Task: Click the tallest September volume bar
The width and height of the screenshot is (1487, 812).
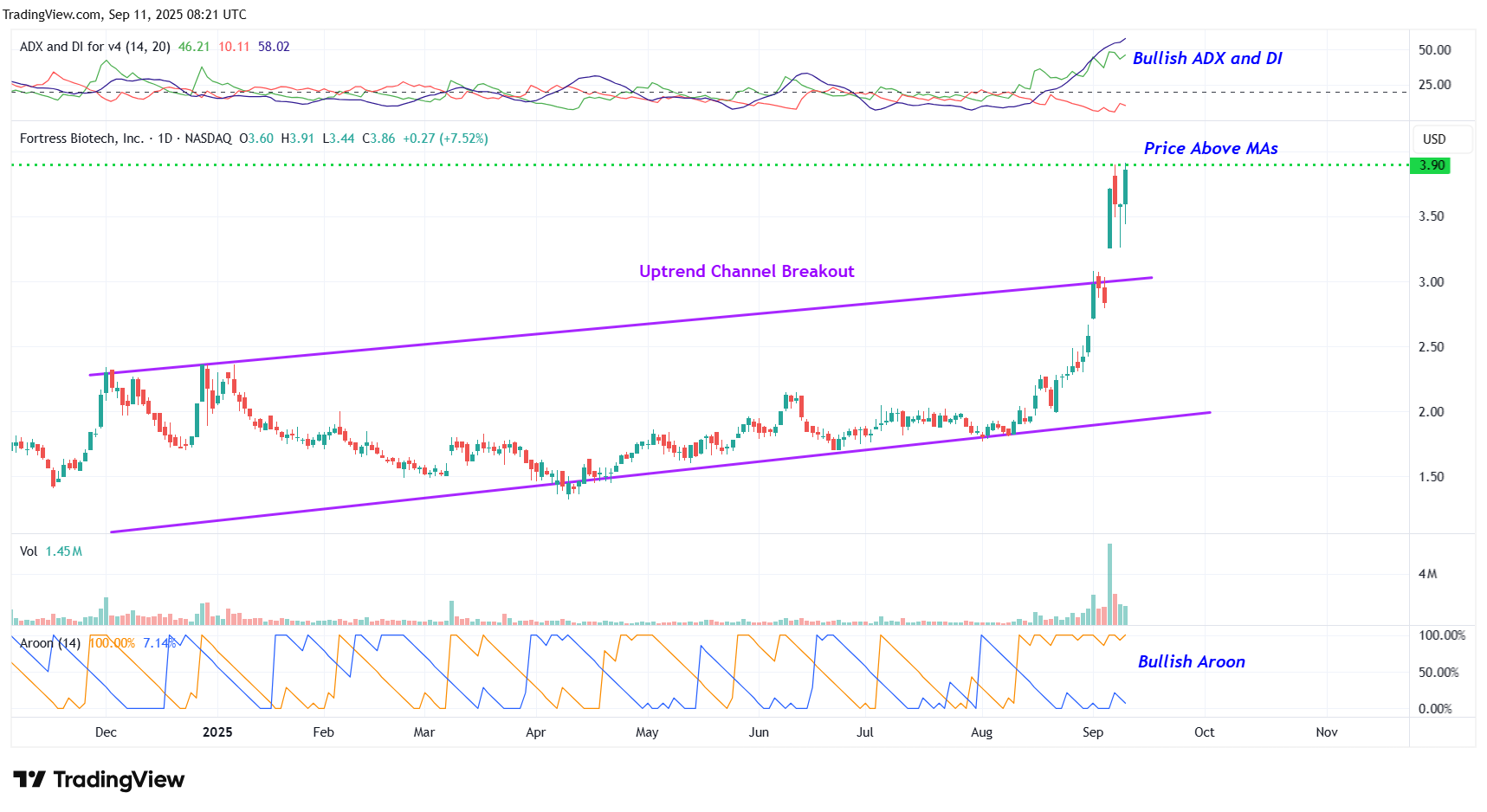Action: tap(1109, 584)
